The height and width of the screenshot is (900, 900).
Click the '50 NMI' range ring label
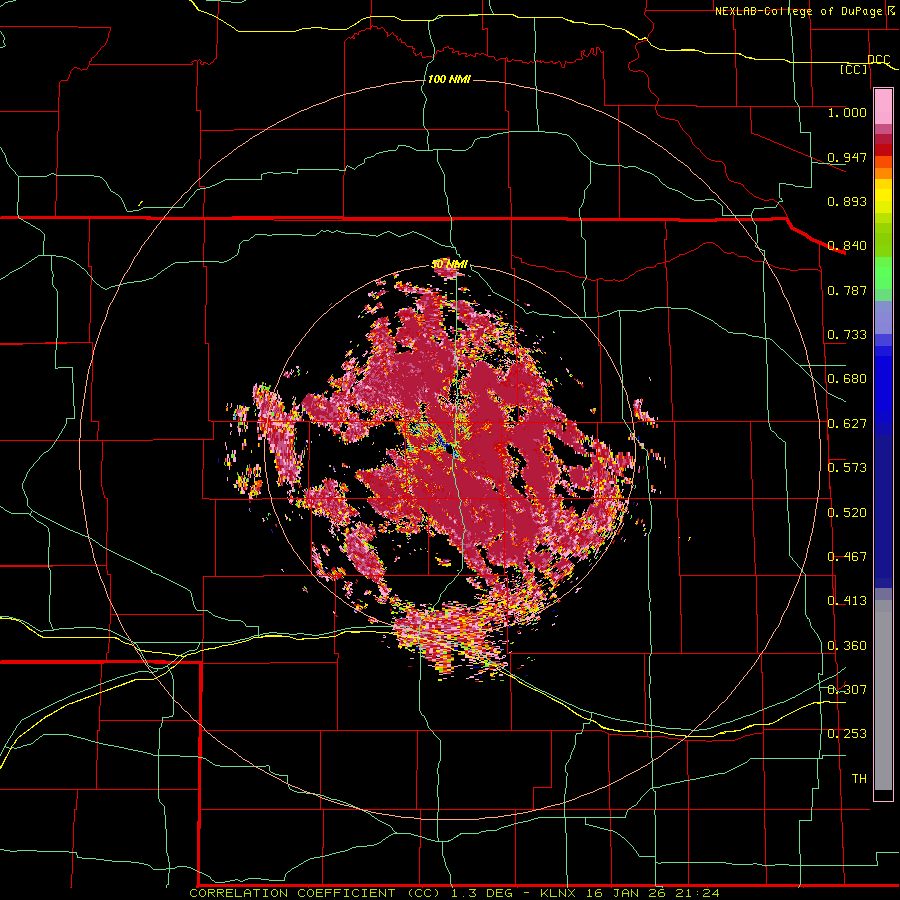pyautogui.click(x=450, y=264)
